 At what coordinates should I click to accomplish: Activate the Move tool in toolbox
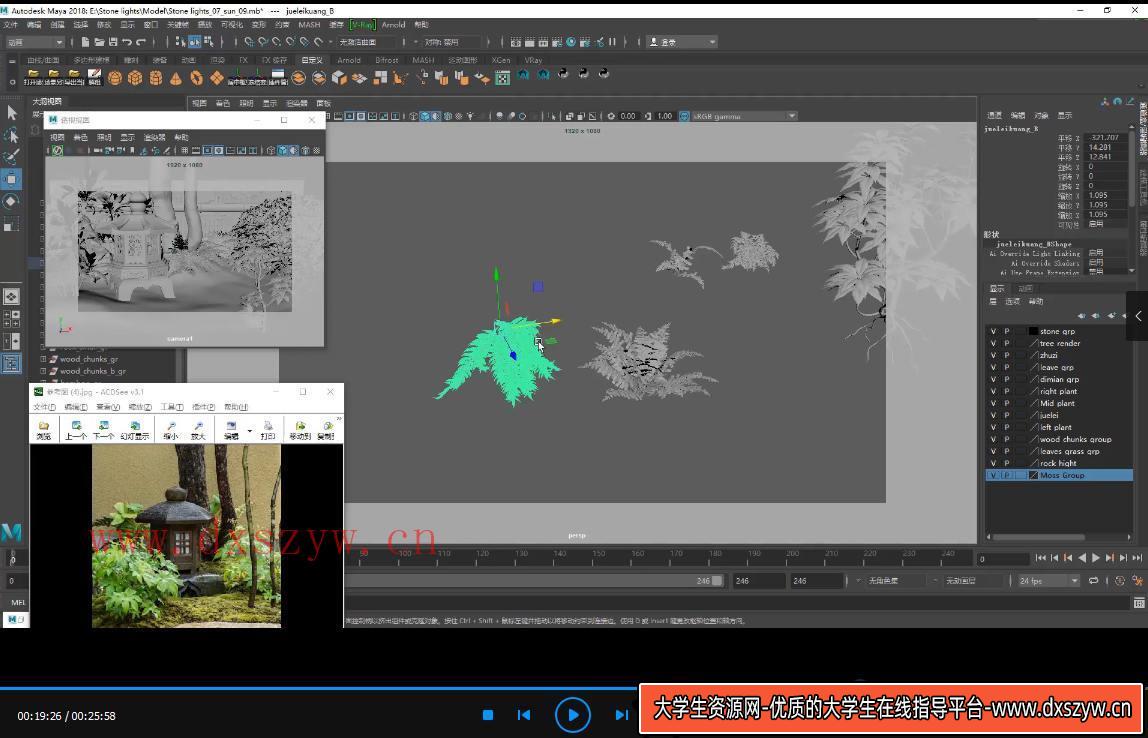click(12, 179)
